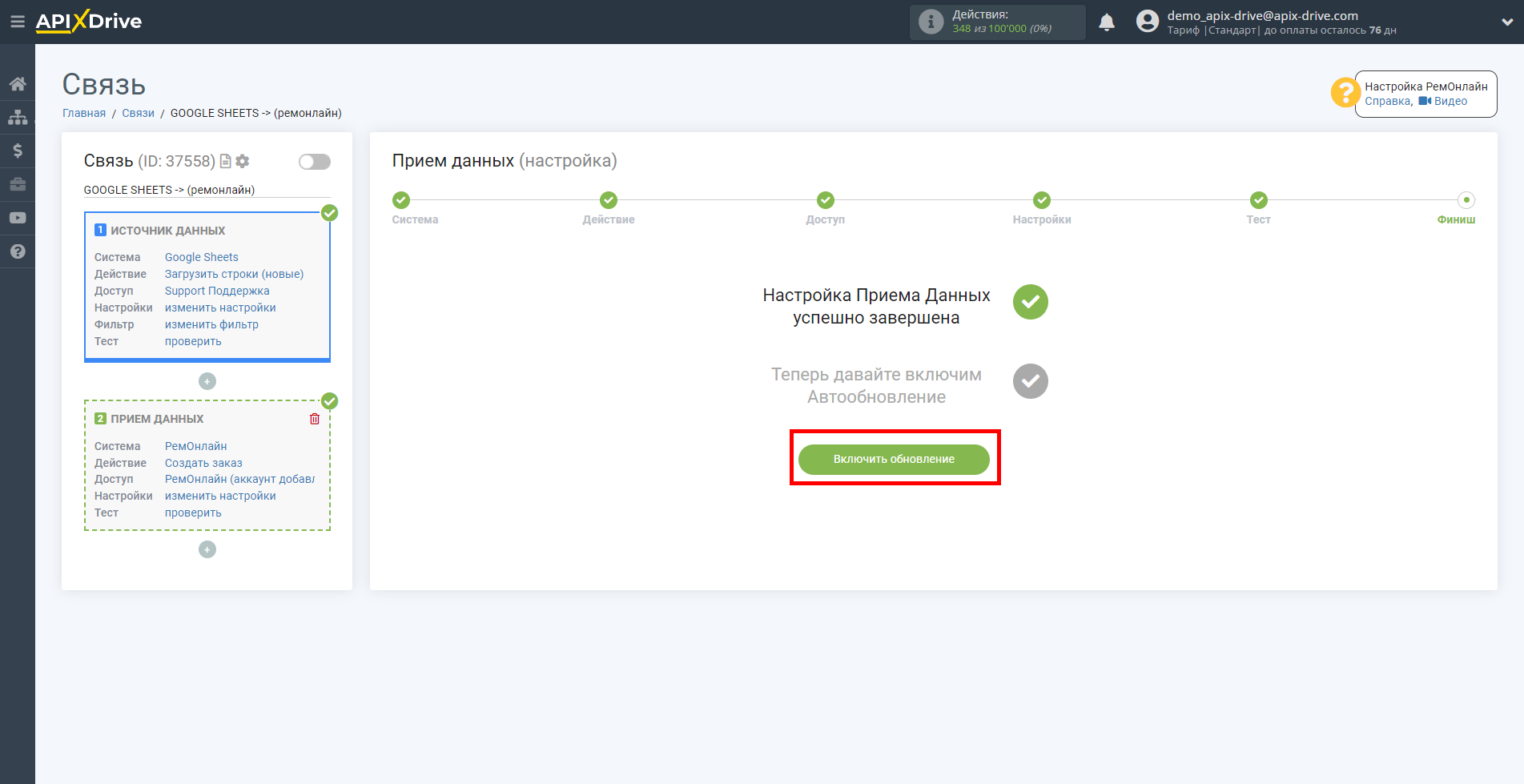This screenshot has height=784, width=1524.
Task: Go to the Настройки step
Action: (1042, 200)
